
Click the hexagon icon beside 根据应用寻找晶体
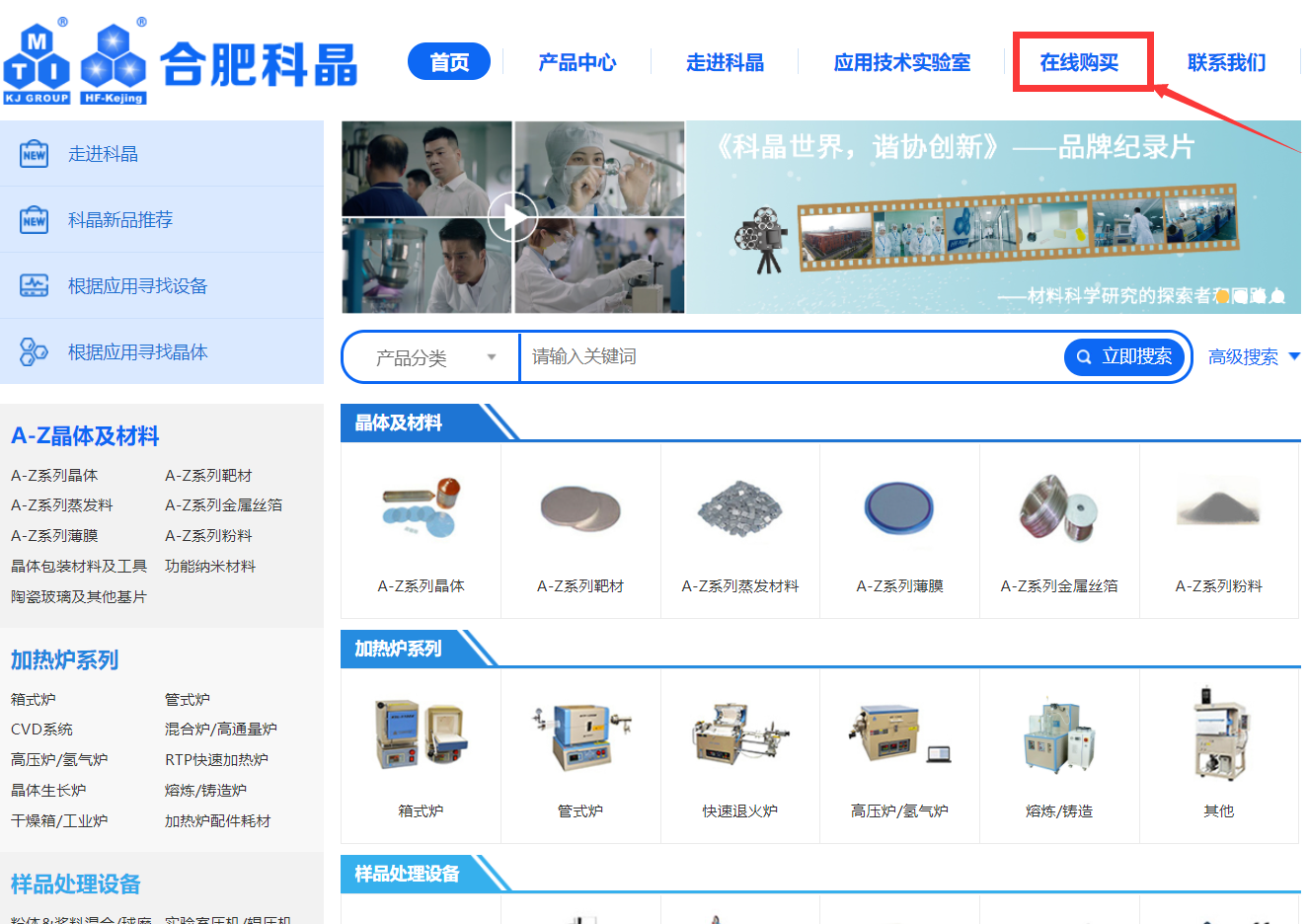pyautogui.click(x=35, y=351)
